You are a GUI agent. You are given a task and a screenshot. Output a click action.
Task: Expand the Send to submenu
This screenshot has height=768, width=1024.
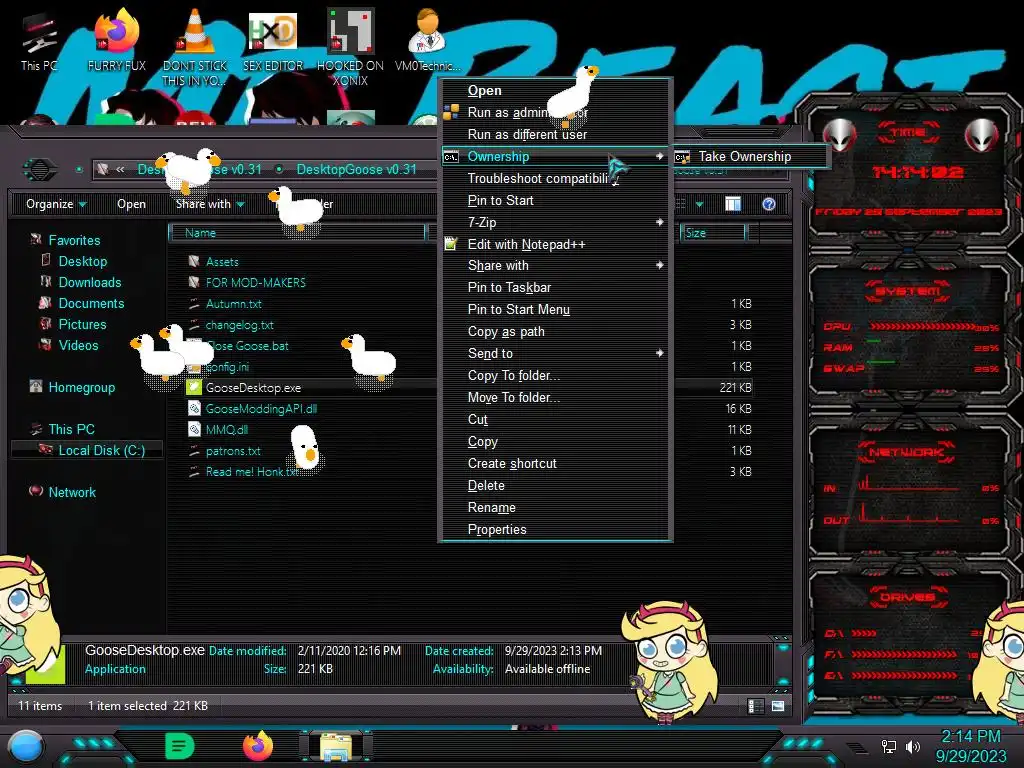(660, 353)
